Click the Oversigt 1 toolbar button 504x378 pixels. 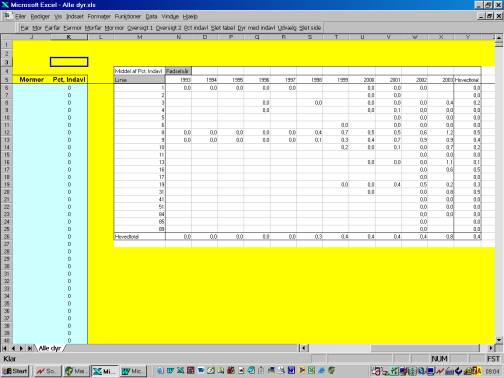139,28
